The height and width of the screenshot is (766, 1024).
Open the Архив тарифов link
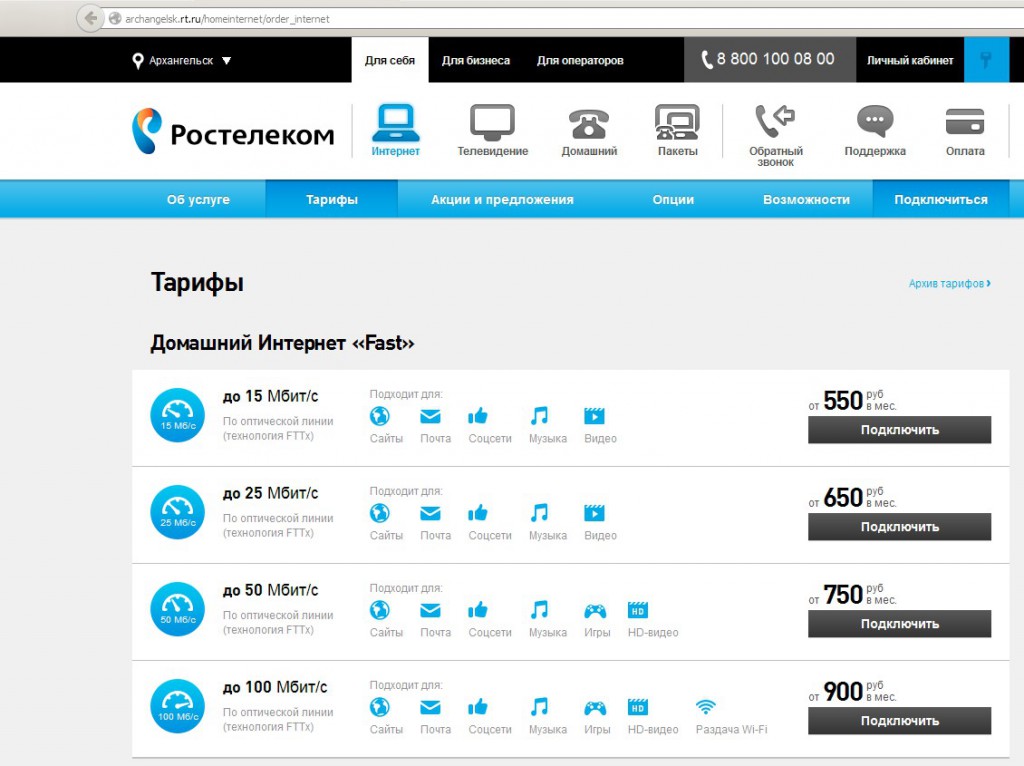click(949, 284)
